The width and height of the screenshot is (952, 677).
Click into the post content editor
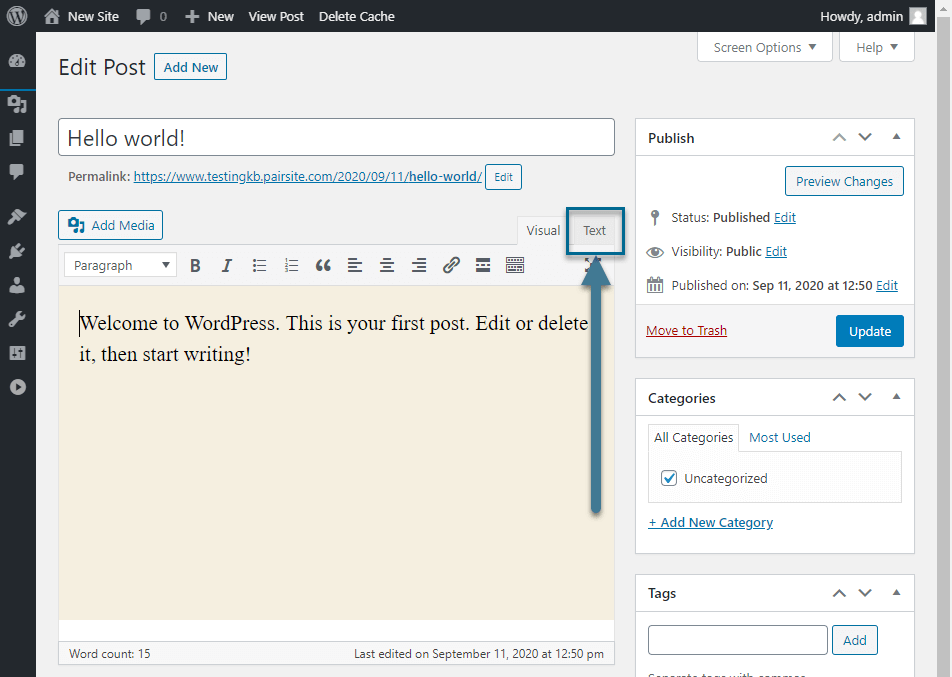pyautogui.click(x=336, y=452)
